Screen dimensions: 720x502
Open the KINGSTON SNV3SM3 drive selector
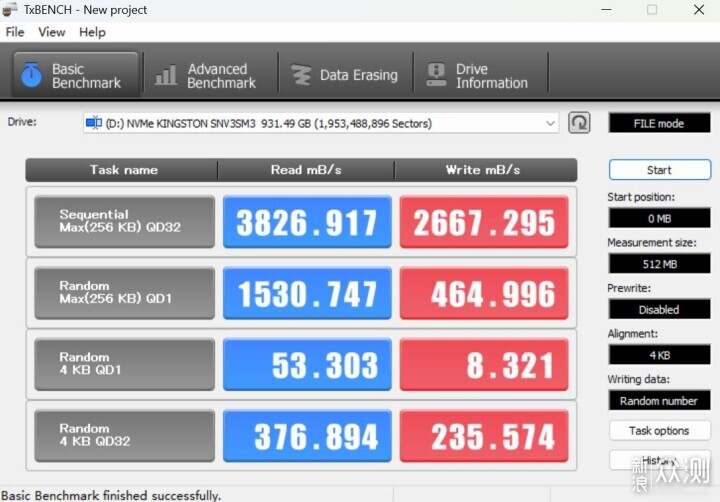[321, 123]
